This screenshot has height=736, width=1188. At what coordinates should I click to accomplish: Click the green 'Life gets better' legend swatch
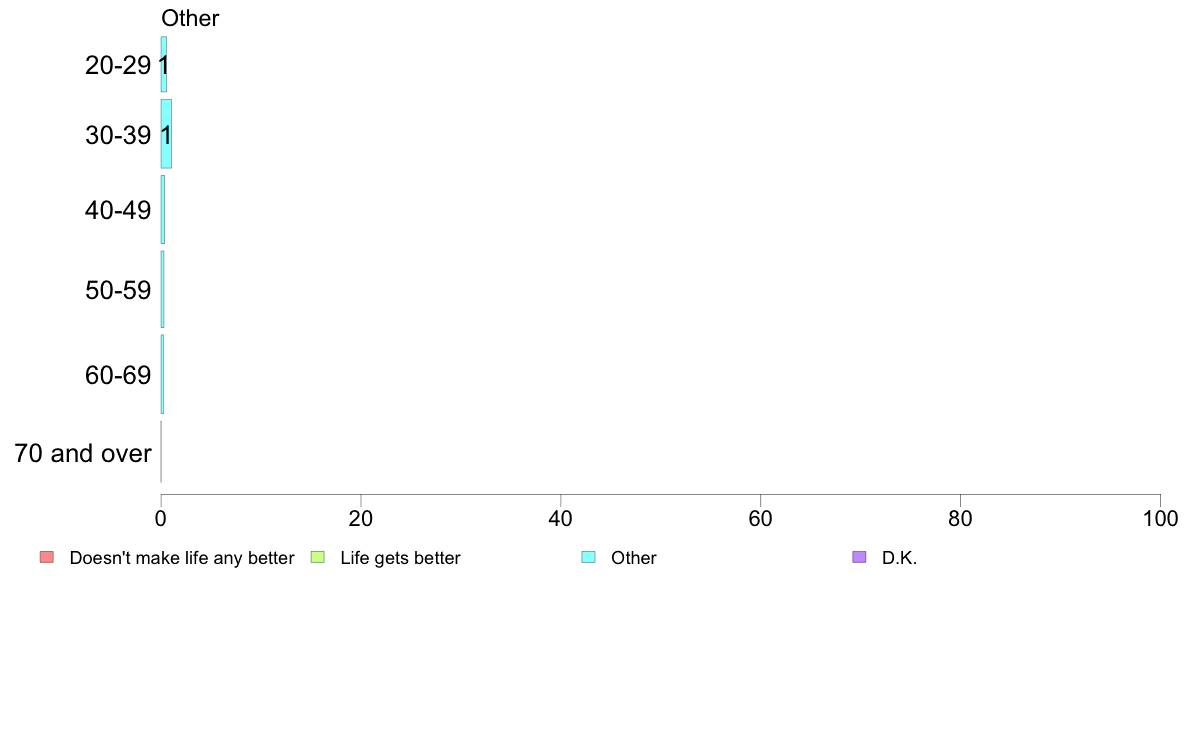(317, 557)
